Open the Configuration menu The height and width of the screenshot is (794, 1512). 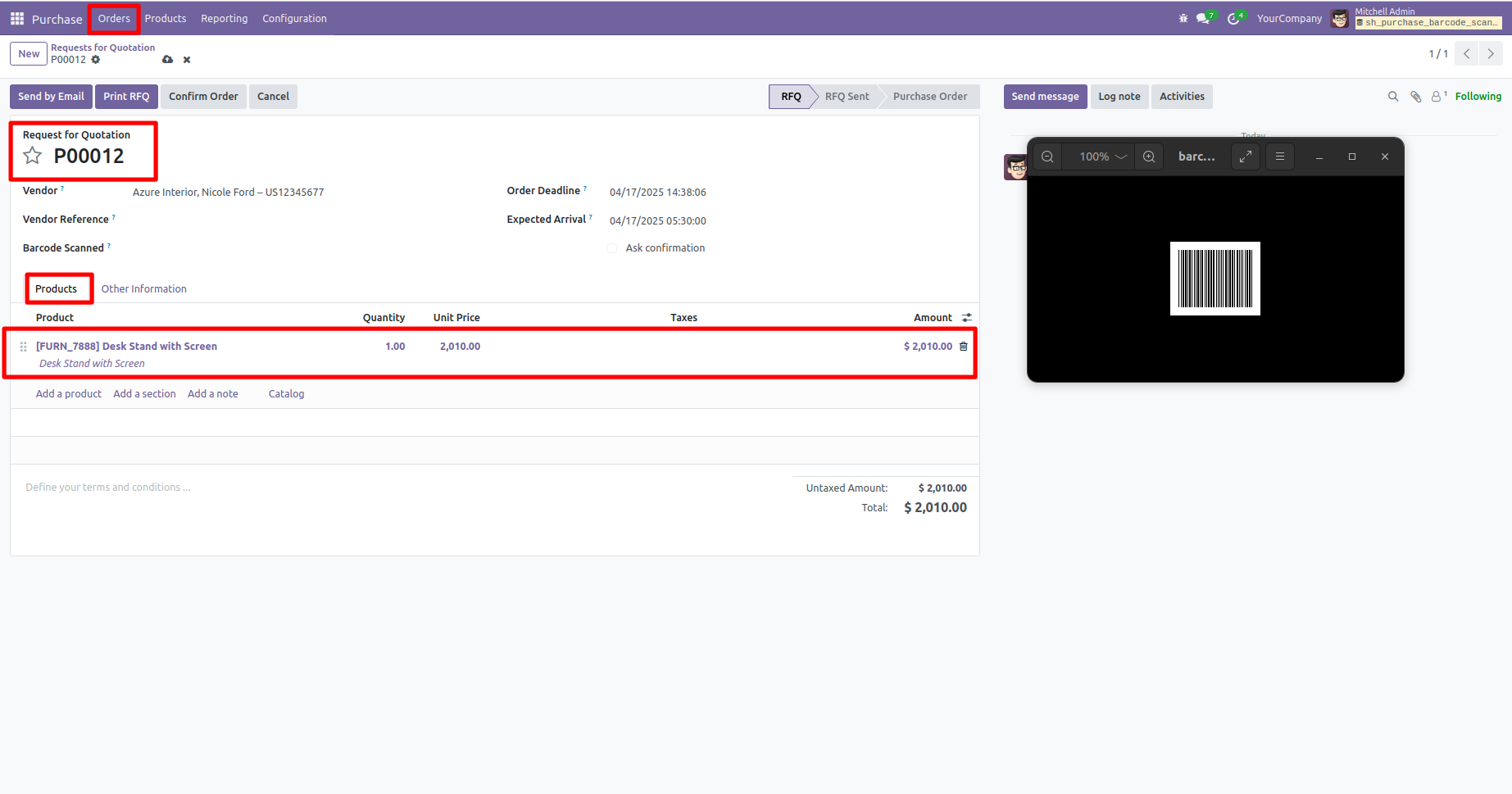click(x=294, y=18)
